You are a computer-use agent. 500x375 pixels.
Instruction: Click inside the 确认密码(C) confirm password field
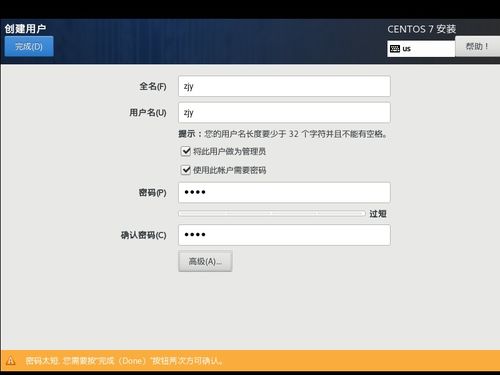pos(284,235)
